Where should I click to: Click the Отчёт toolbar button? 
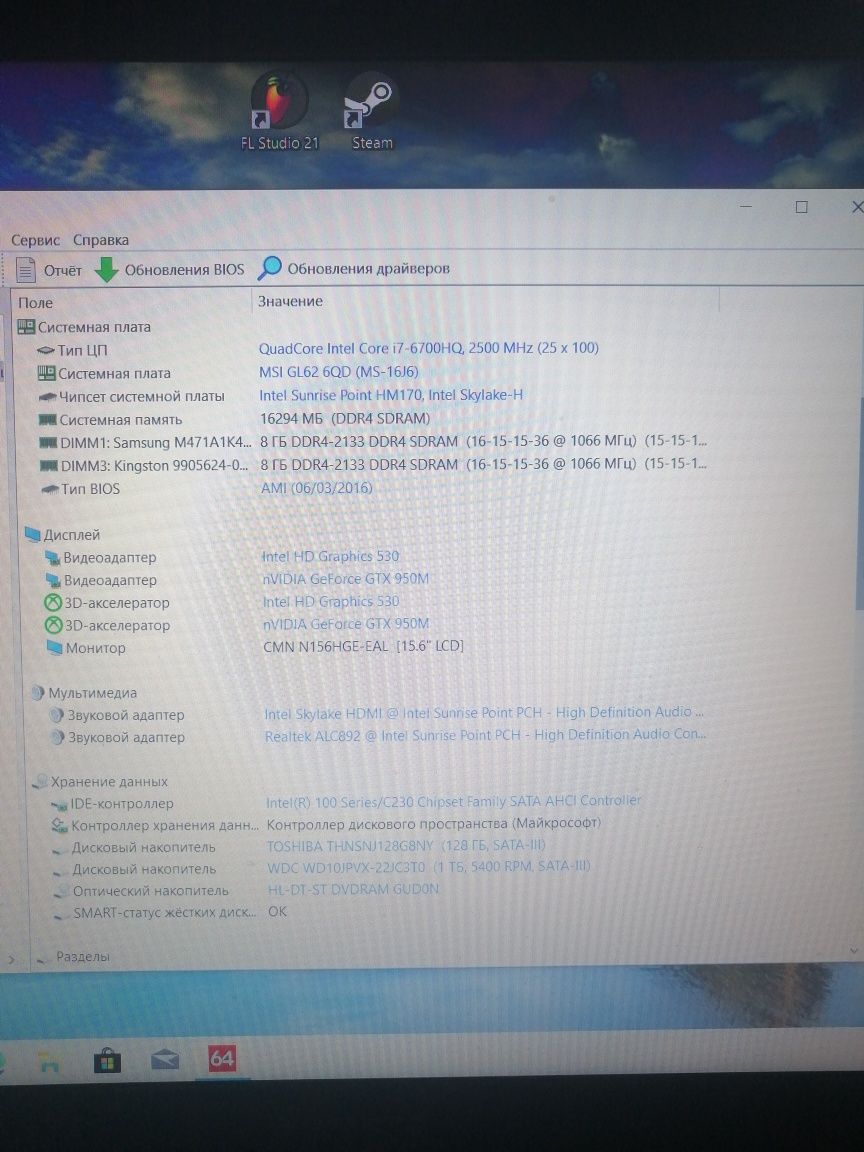[48, 270]
